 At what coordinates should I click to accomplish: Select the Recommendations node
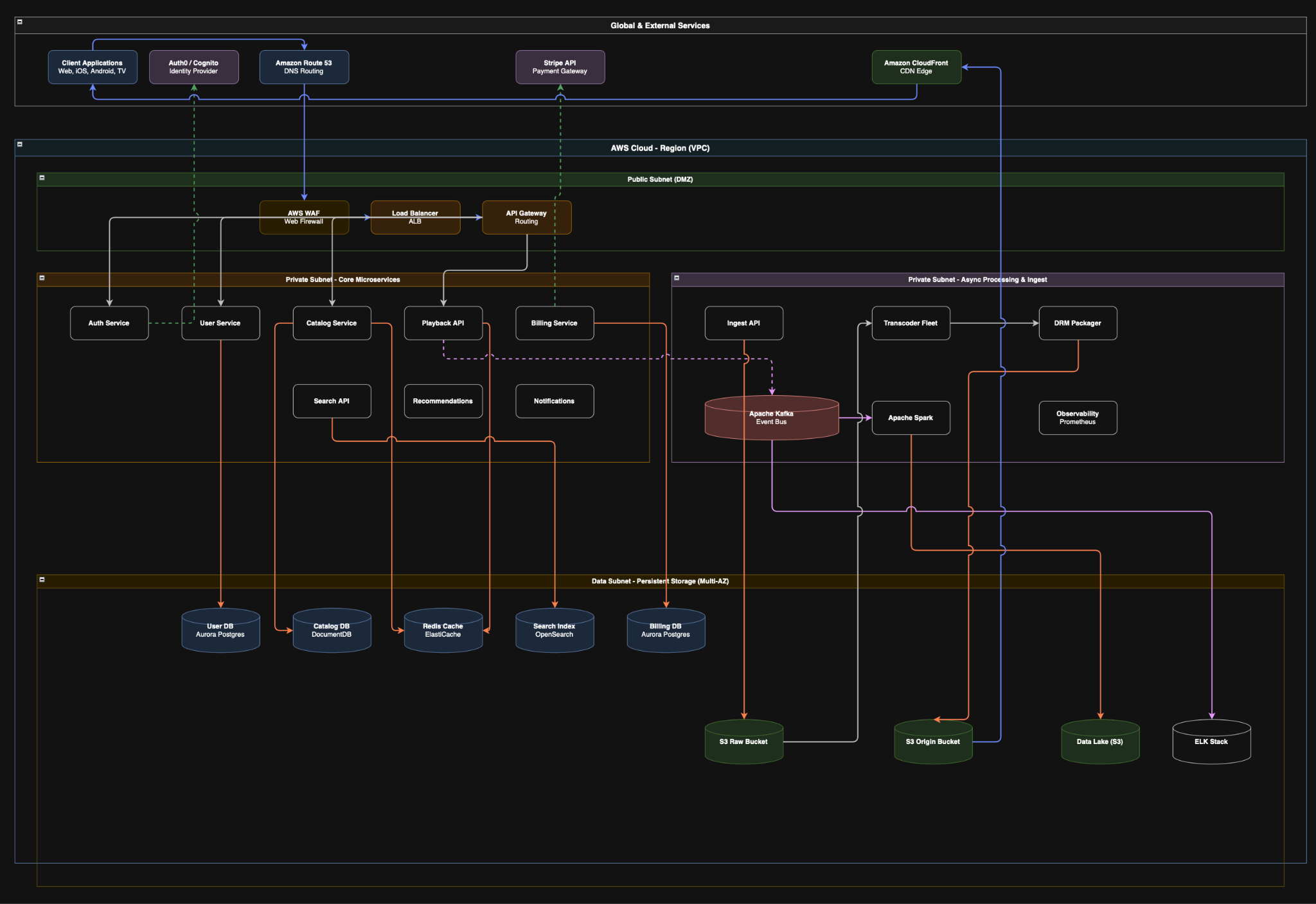coord(443,401)
